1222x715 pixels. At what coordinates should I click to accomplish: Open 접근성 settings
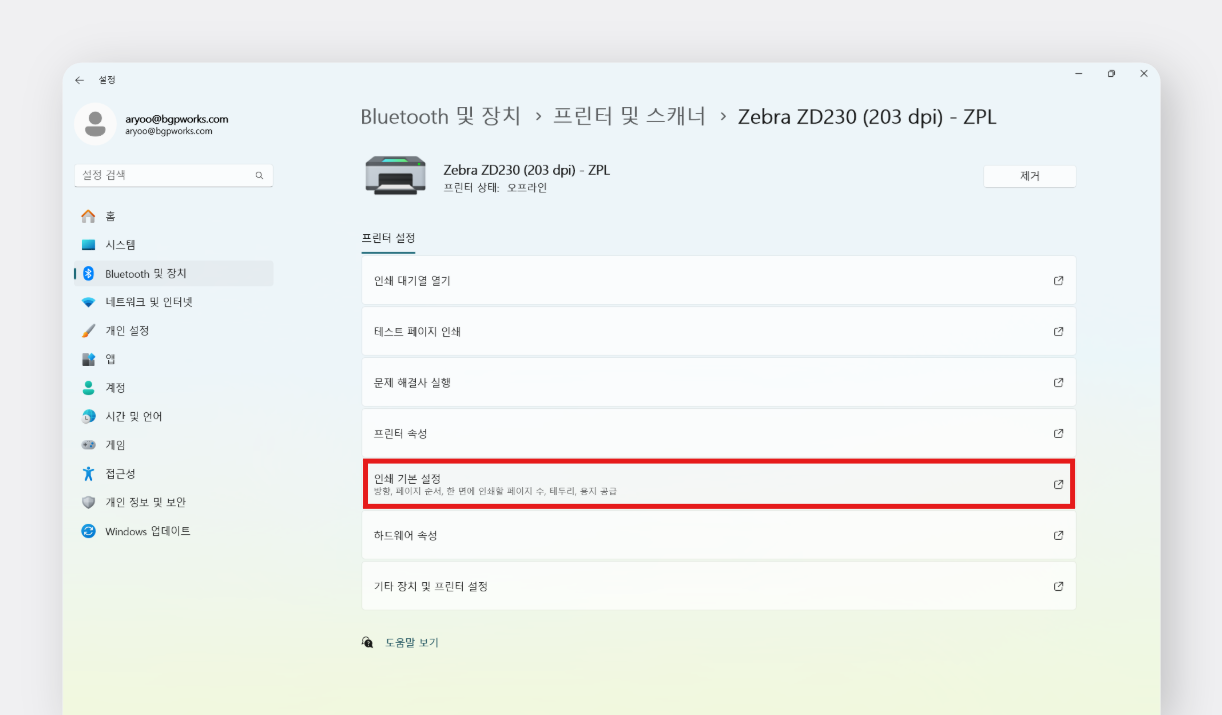pos(120,474)
